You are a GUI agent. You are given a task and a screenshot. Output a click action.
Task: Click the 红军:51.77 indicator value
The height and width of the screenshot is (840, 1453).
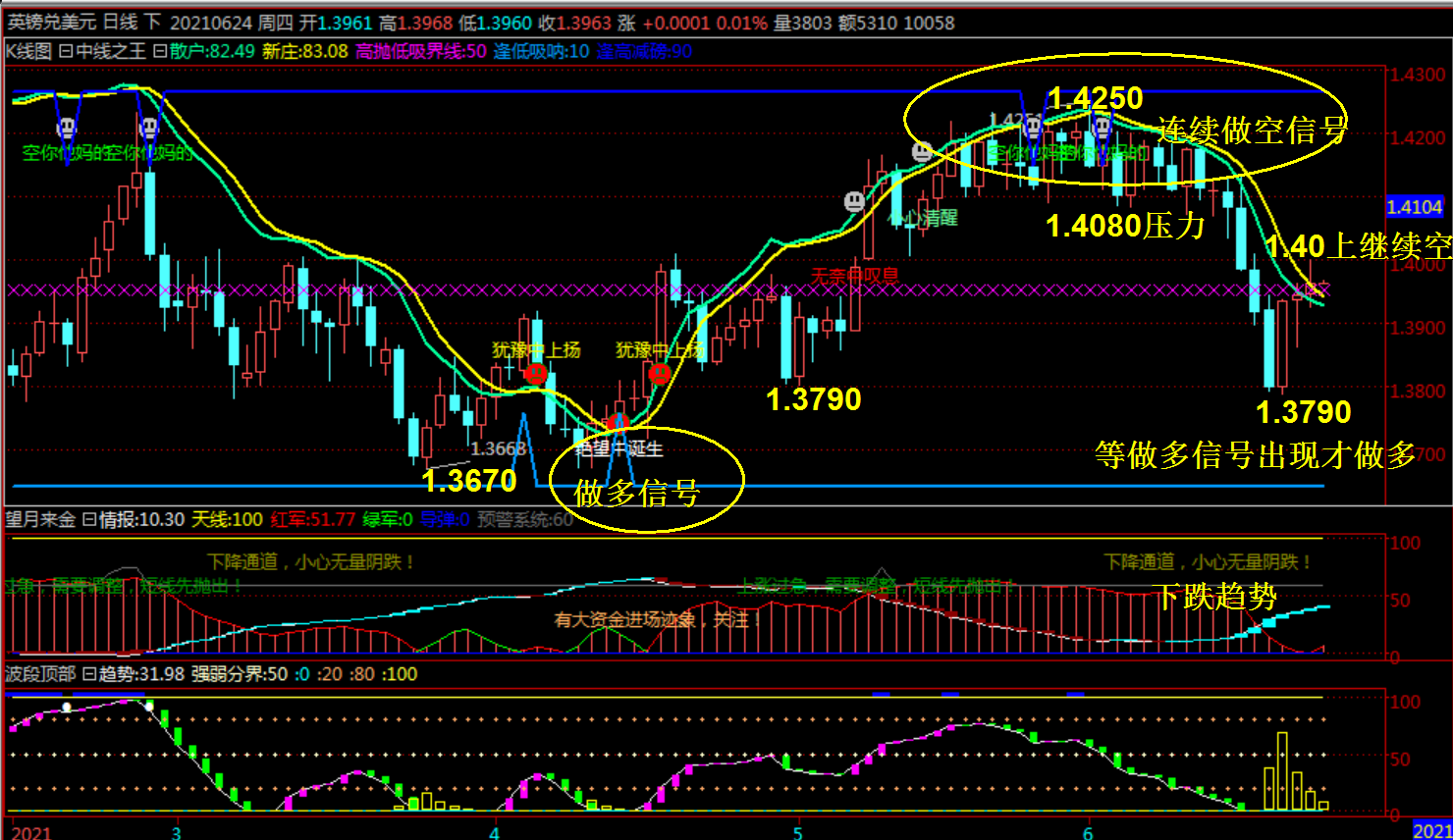pyautogui.click(x=313, y=519)
